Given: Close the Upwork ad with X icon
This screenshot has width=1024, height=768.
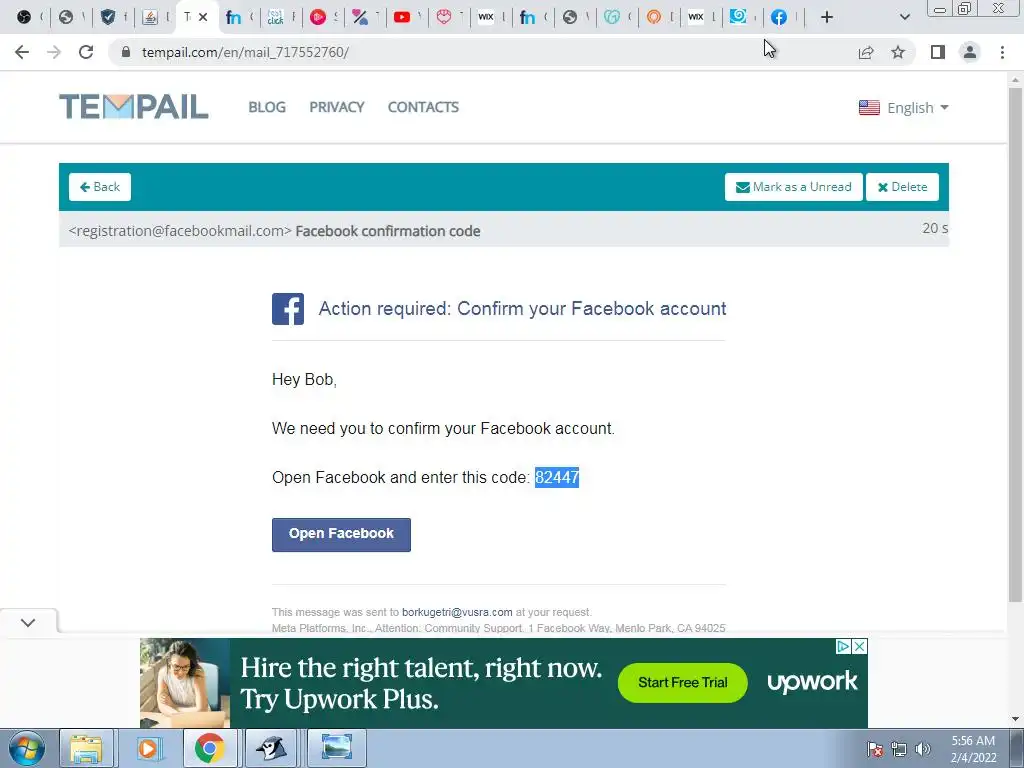Looking at the screenshot, I should point(860,647).
